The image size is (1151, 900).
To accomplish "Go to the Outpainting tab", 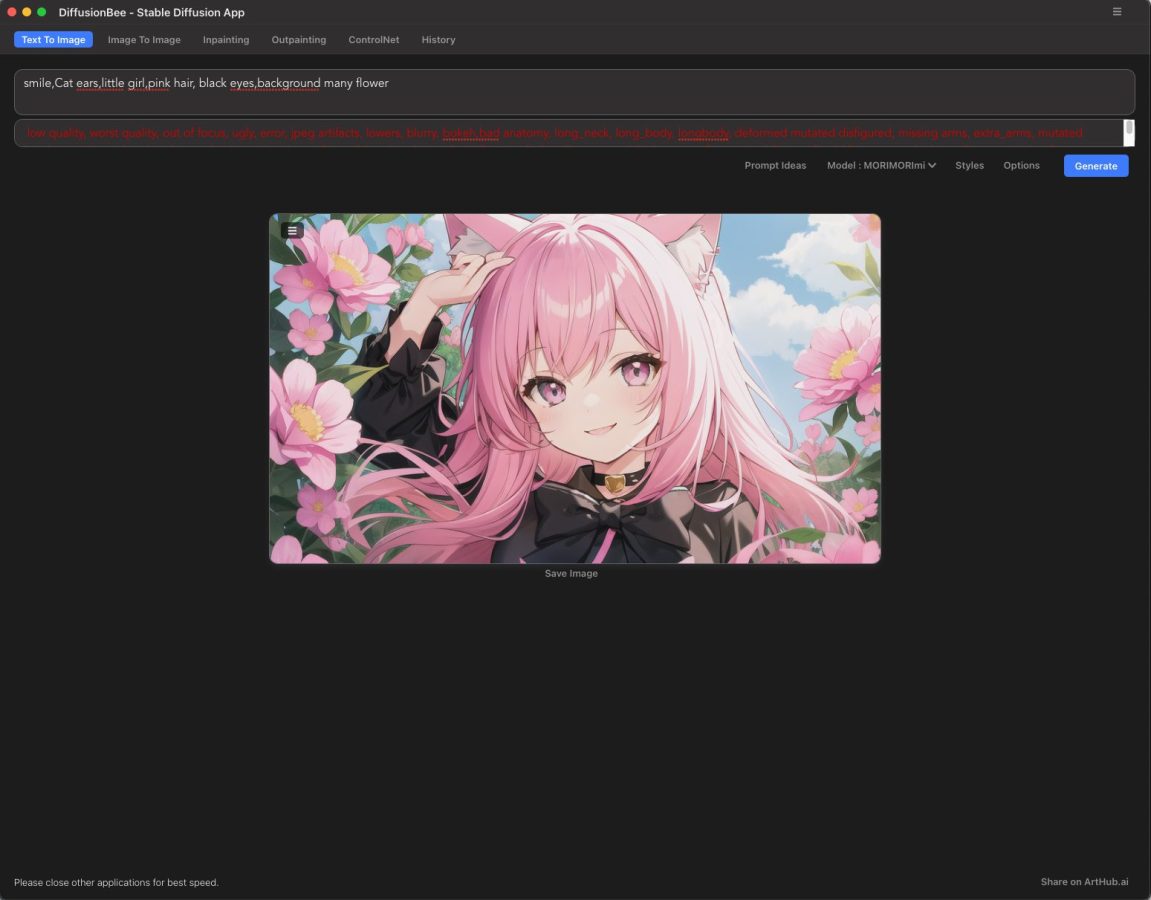I will 299,40.
